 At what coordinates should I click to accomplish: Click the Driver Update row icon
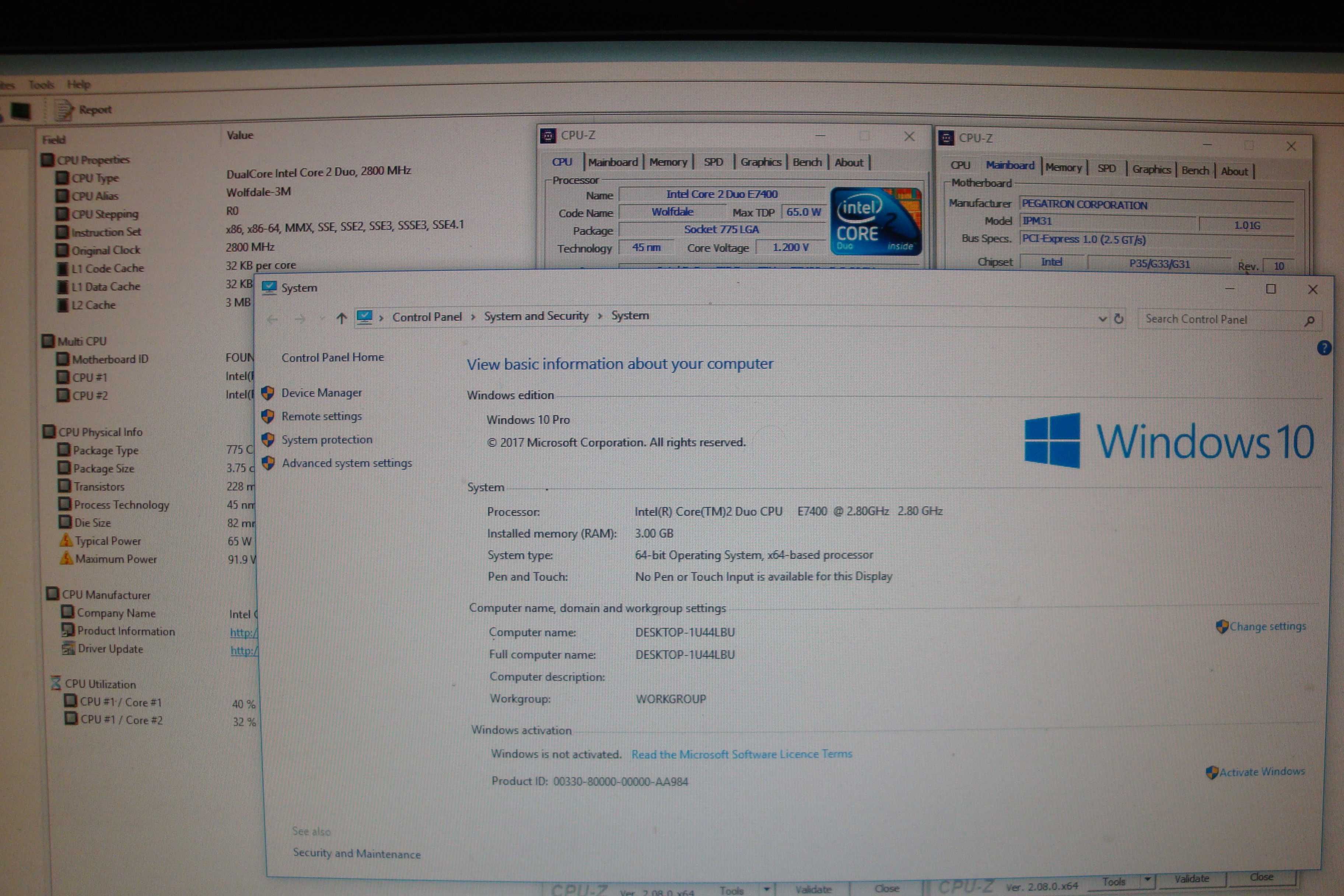click(68, 648)
